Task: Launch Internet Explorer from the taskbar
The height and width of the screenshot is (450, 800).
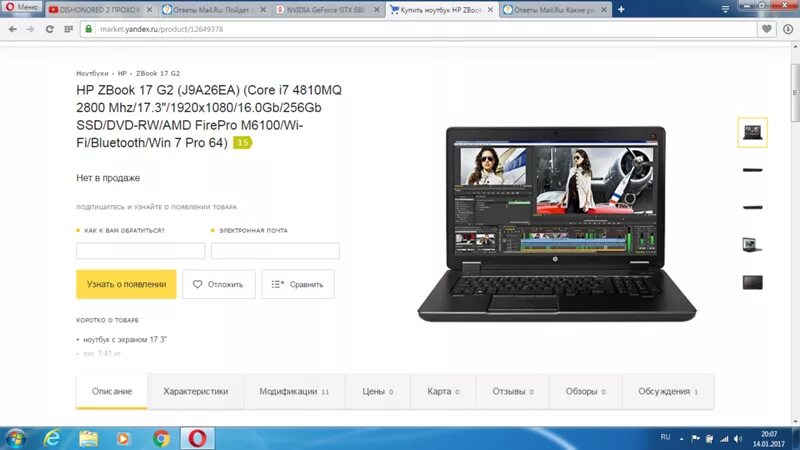Action: point(52,439)
